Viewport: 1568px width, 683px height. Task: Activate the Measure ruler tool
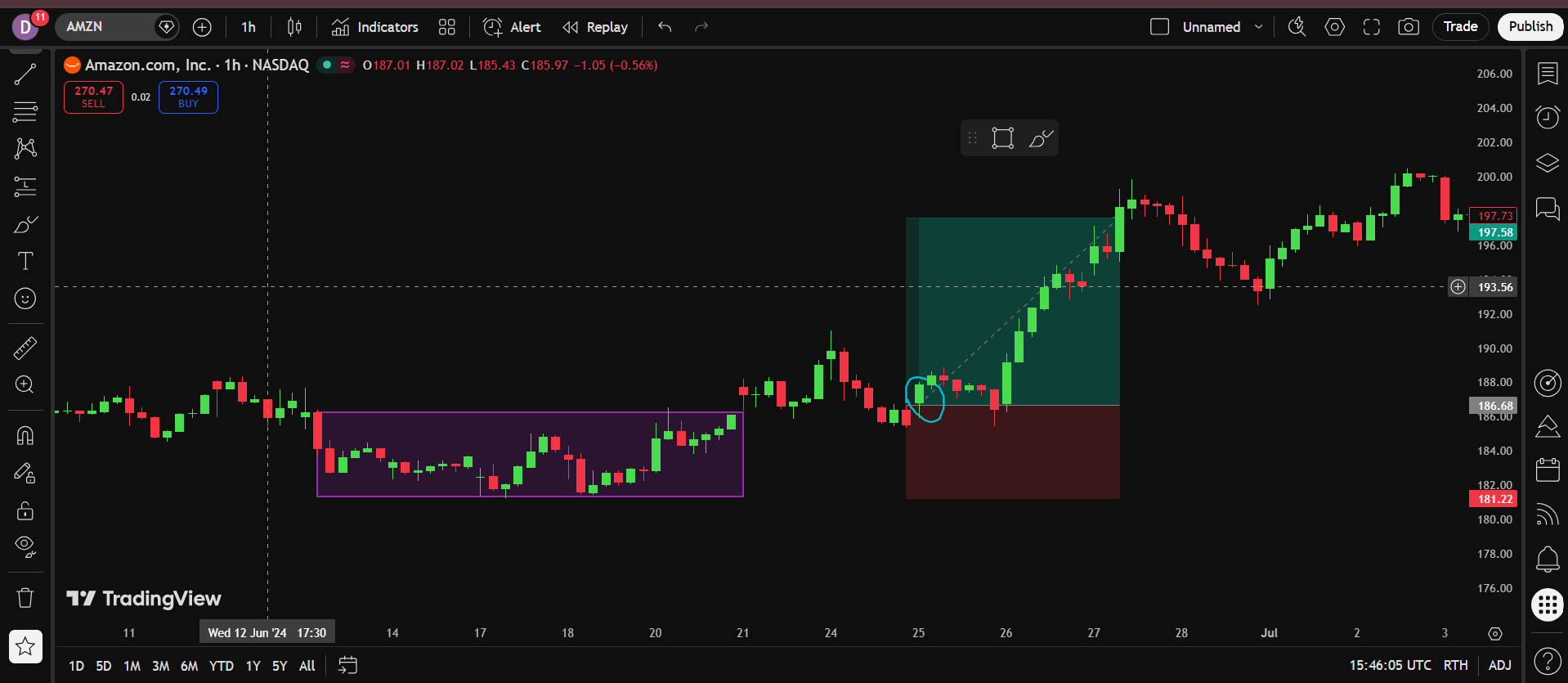(25, 348)
